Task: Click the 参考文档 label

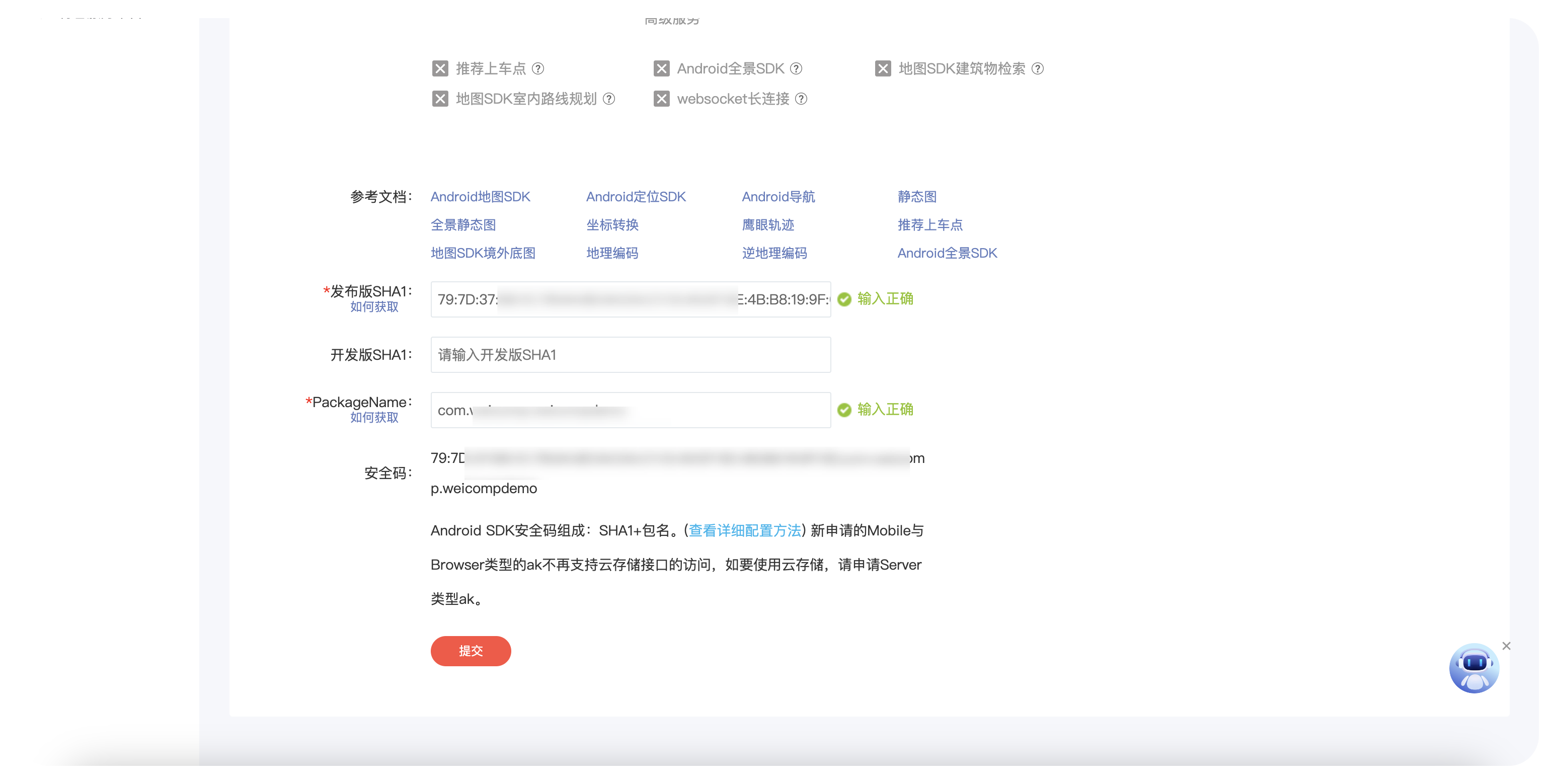Action: (x=381, y=196)
